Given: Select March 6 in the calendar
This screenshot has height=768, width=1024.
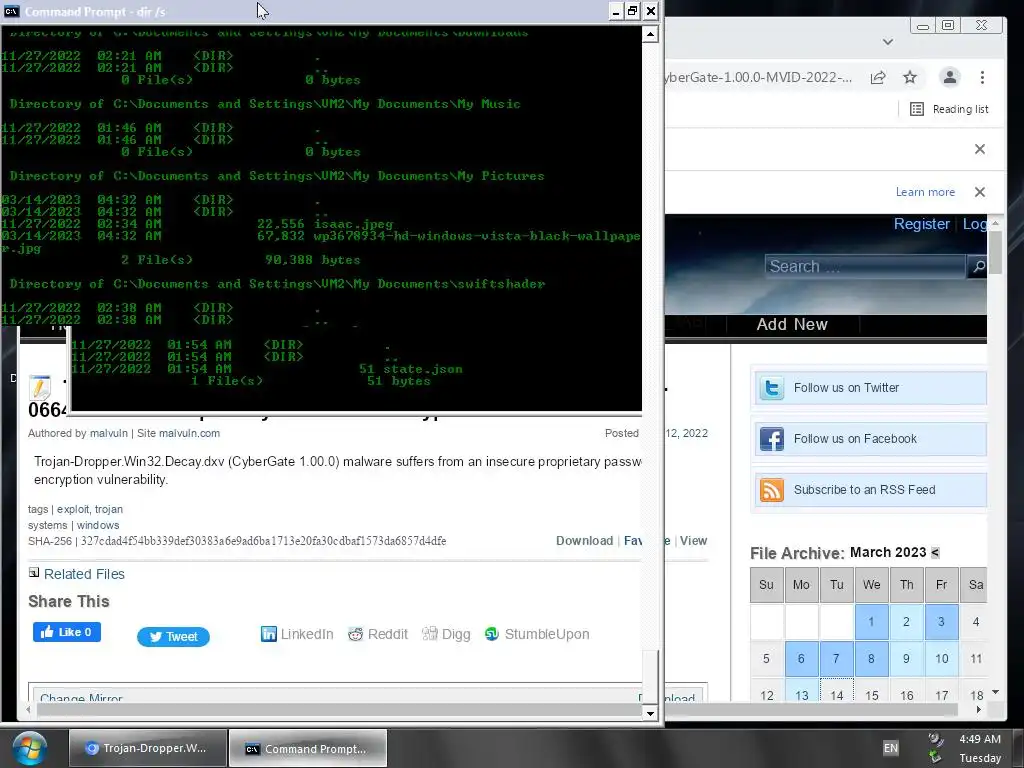Looking at the screenshot, I should point(801,659).
